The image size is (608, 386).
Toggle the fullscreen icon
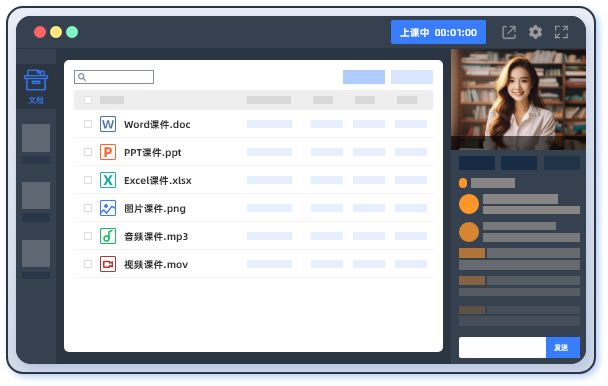click(x=561, y=32)
